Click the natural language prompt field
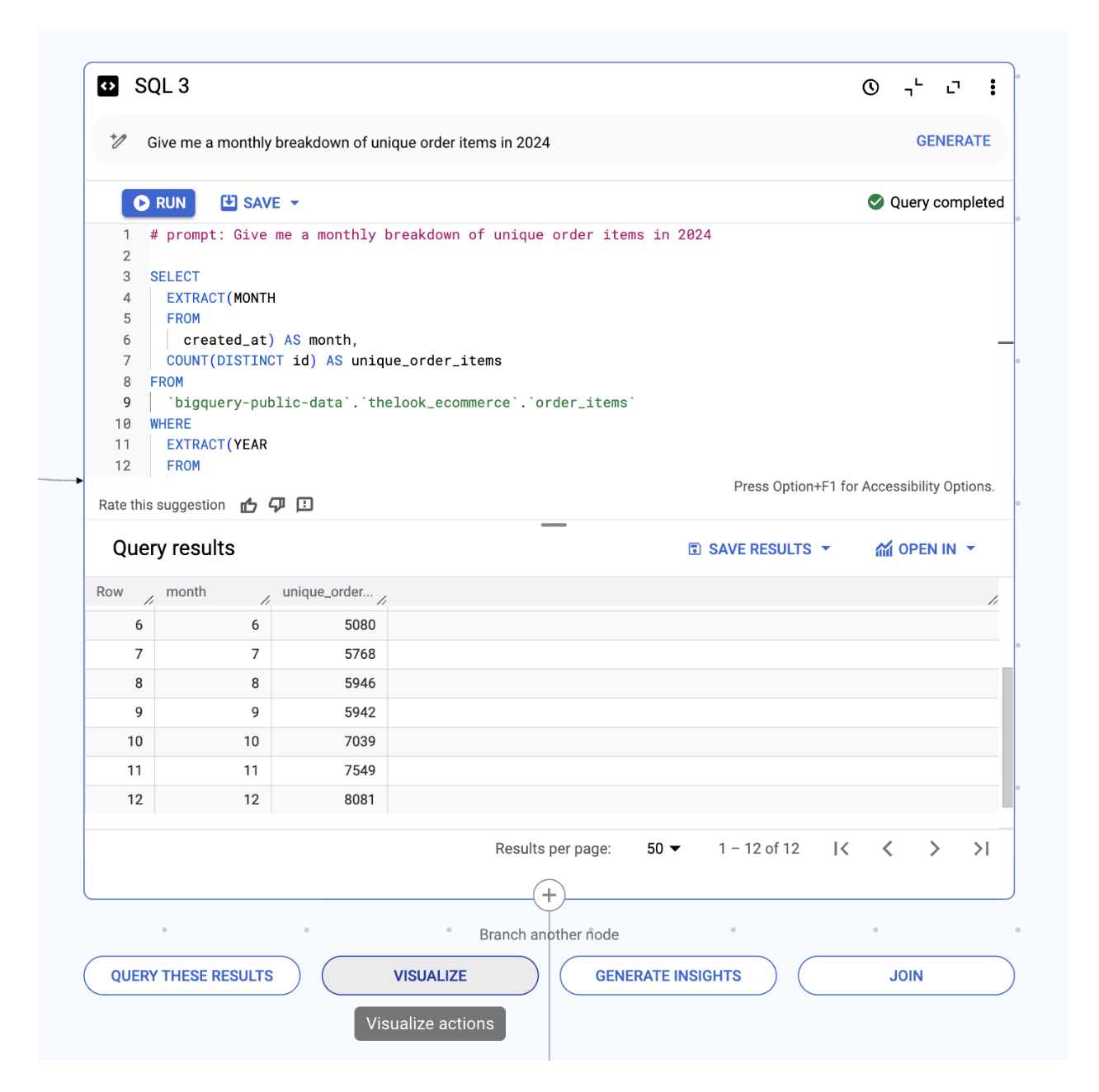The width and height of the screenshot is (1099, 1092). [x=512, y=143]
